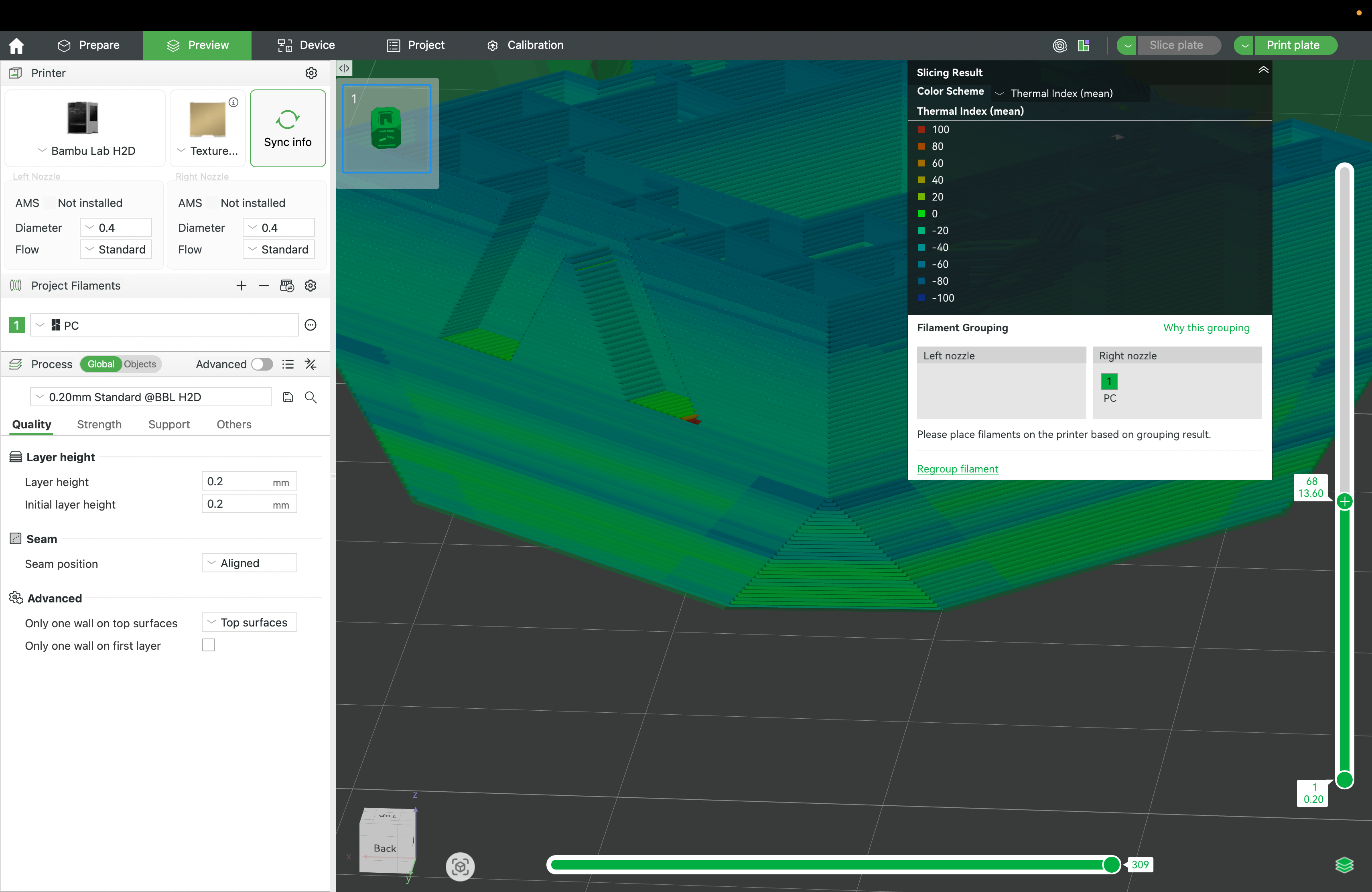Image resolution: width=1372 pixels, height=892 pixels.
Task: Add a filament with the plus icon
Action: 242,285
